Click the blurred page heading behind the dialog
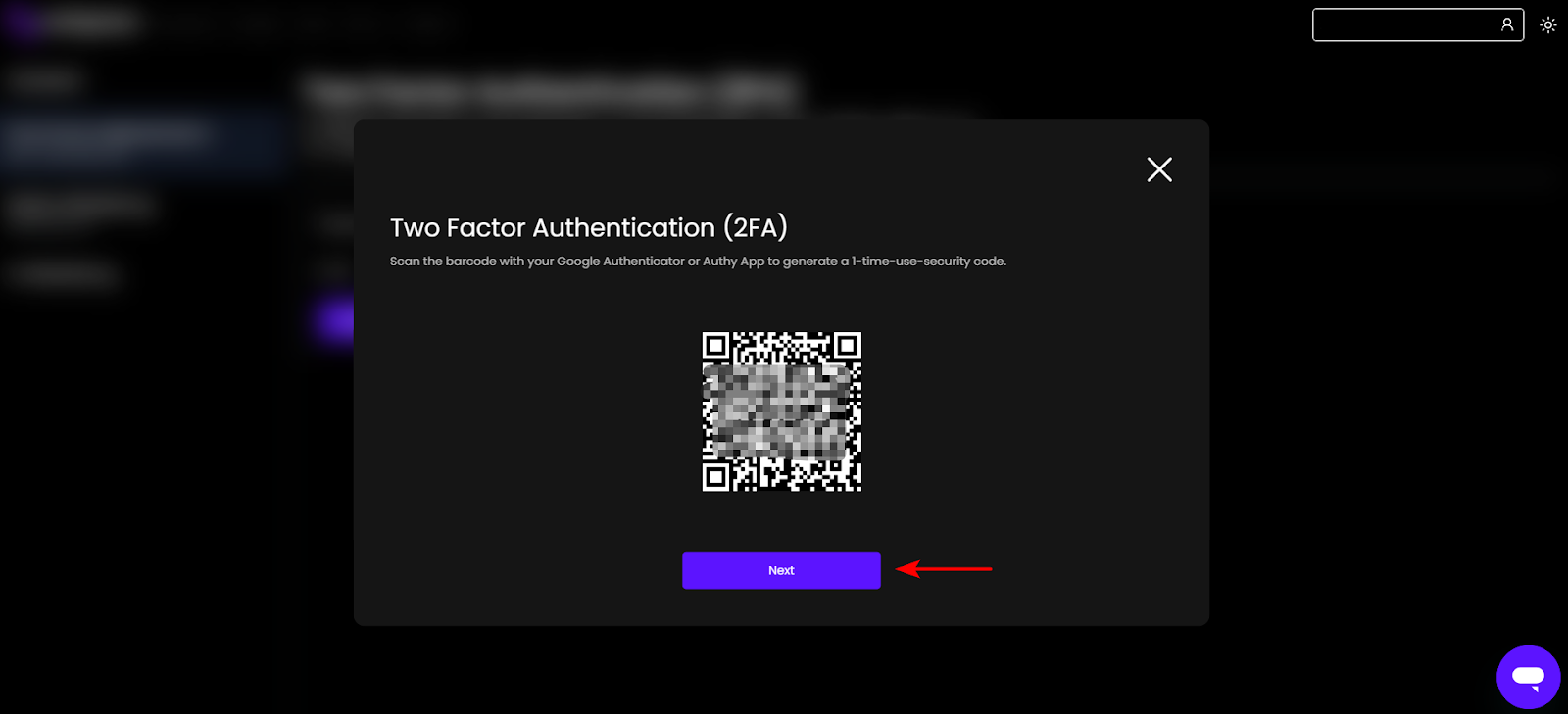 pos(552,92)
